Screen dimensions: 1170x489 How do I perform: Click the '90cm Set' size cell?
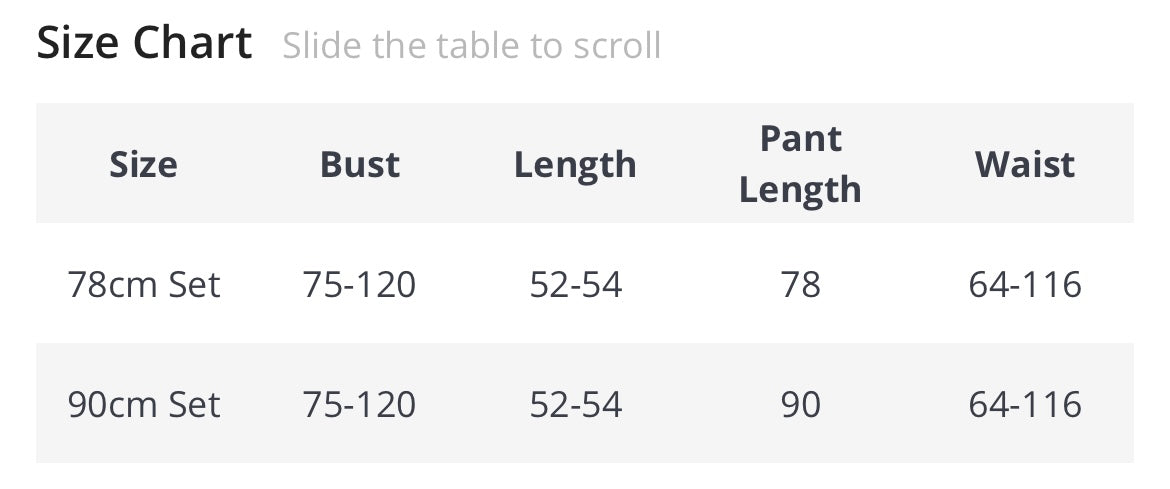(x=144, y=404)
